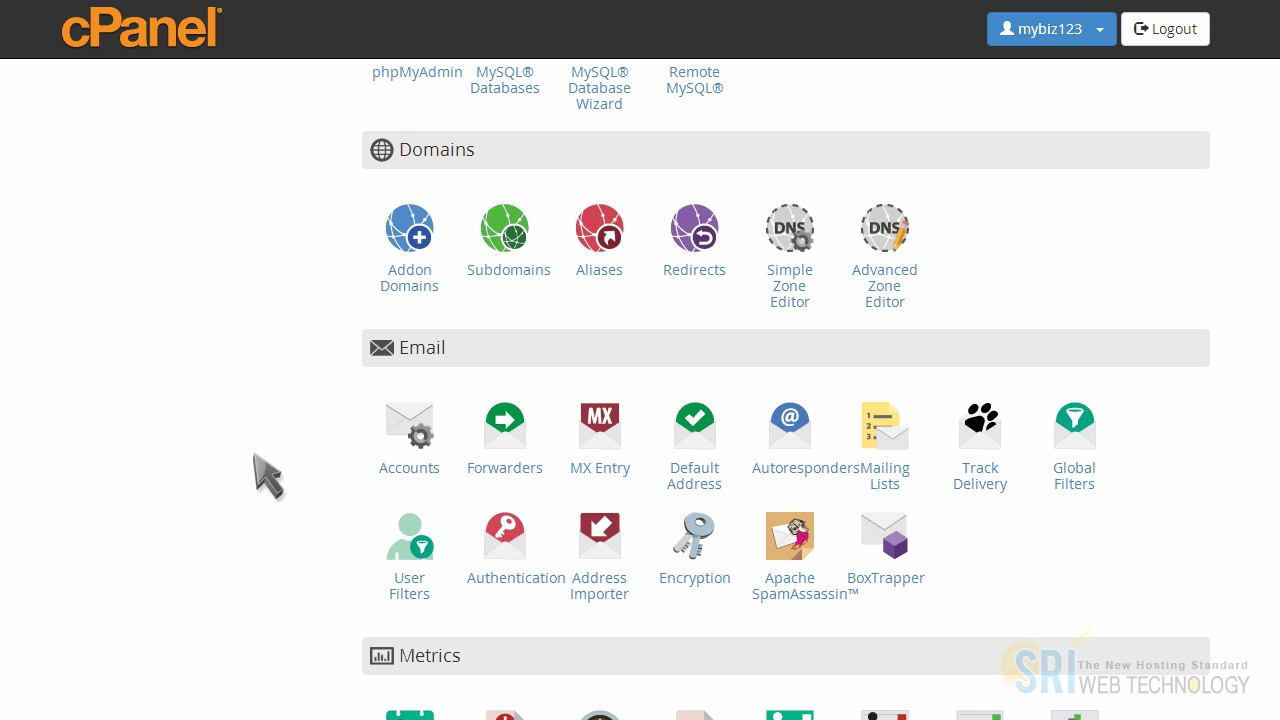Open the Track Delivery paw icon
The width and height of the screenshot is (1280, 720).
(x=979, y=427)
